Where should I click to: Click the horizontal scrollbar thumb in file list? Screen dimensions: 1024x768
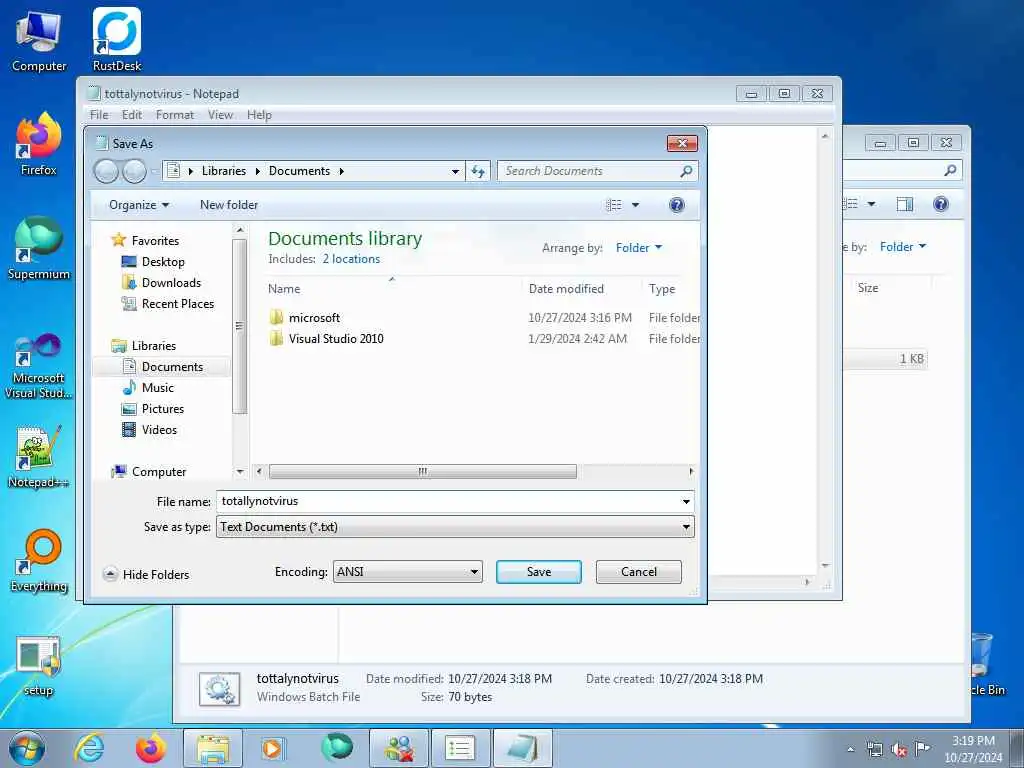pyautogui.click(x=423, y=472)
